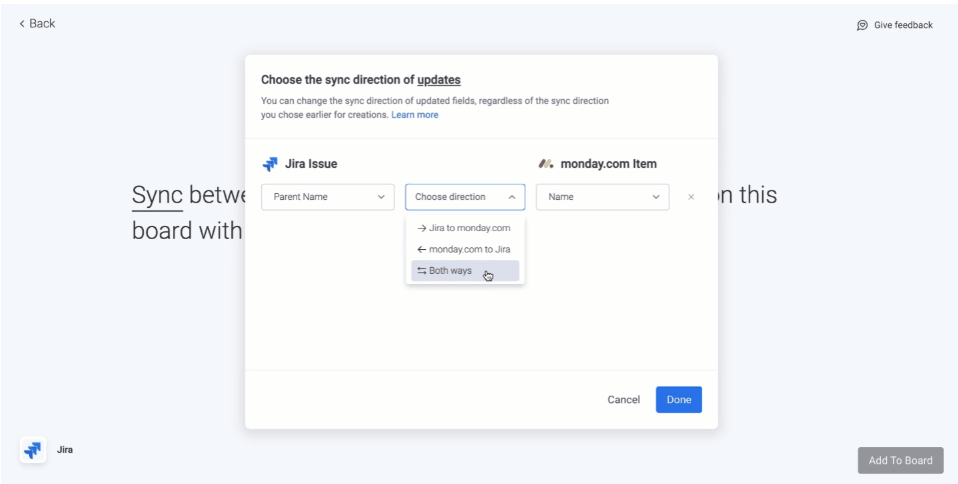This screenshot has width=958, height=484.
Task: Click the Give feedback speech bubble icon
Action: (x=862, y=25)
